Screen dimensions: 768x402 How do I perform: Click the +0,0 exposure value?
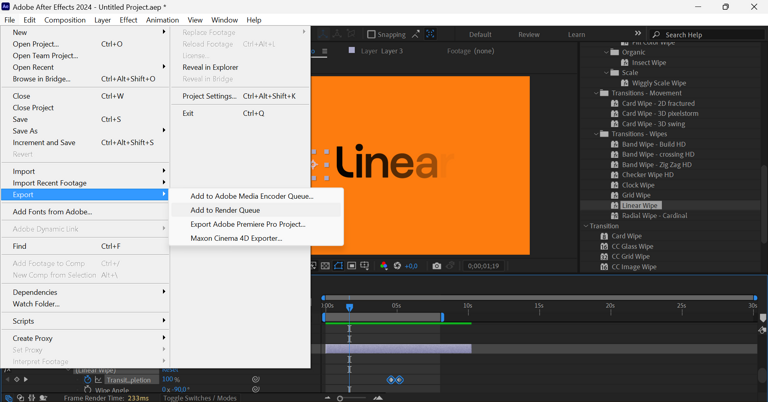point(411,266)
